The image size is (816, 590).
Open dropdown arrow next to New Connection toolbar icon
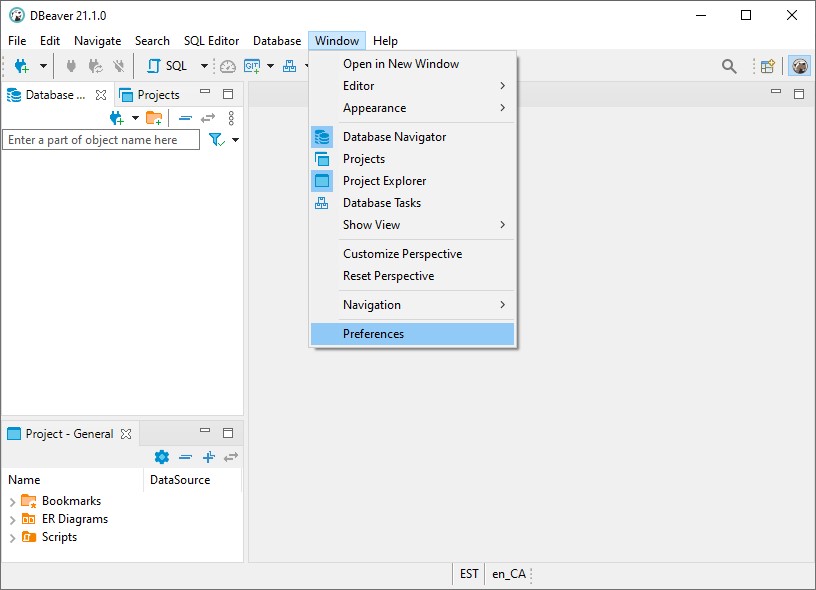(x=43, y=66)
